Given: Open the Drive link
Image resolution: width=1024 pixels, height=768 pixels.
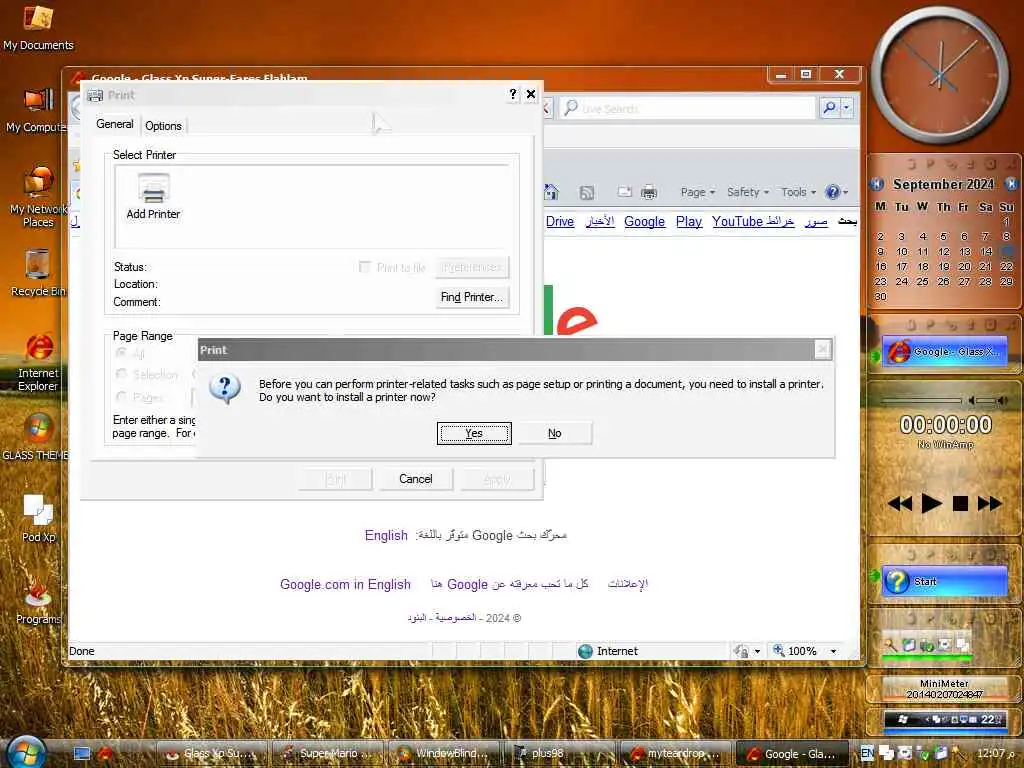Looking at the screenshot, I should 560,221.
